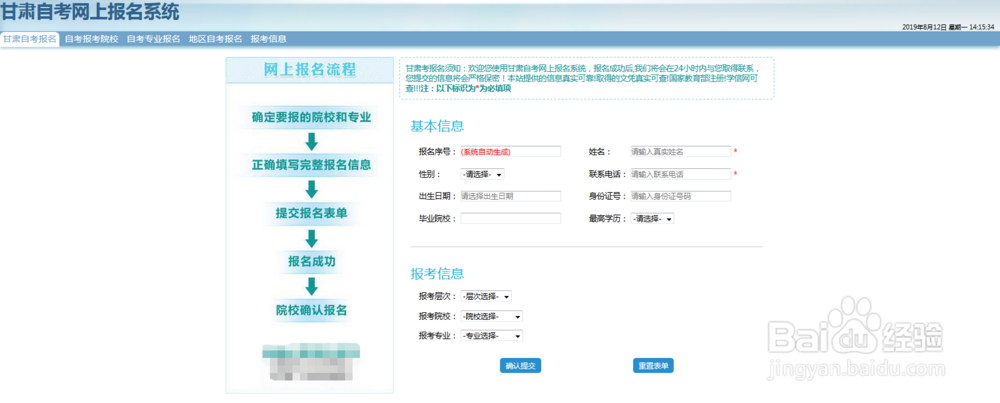Expand the 报考院校 school dropdown

[491, 316]
